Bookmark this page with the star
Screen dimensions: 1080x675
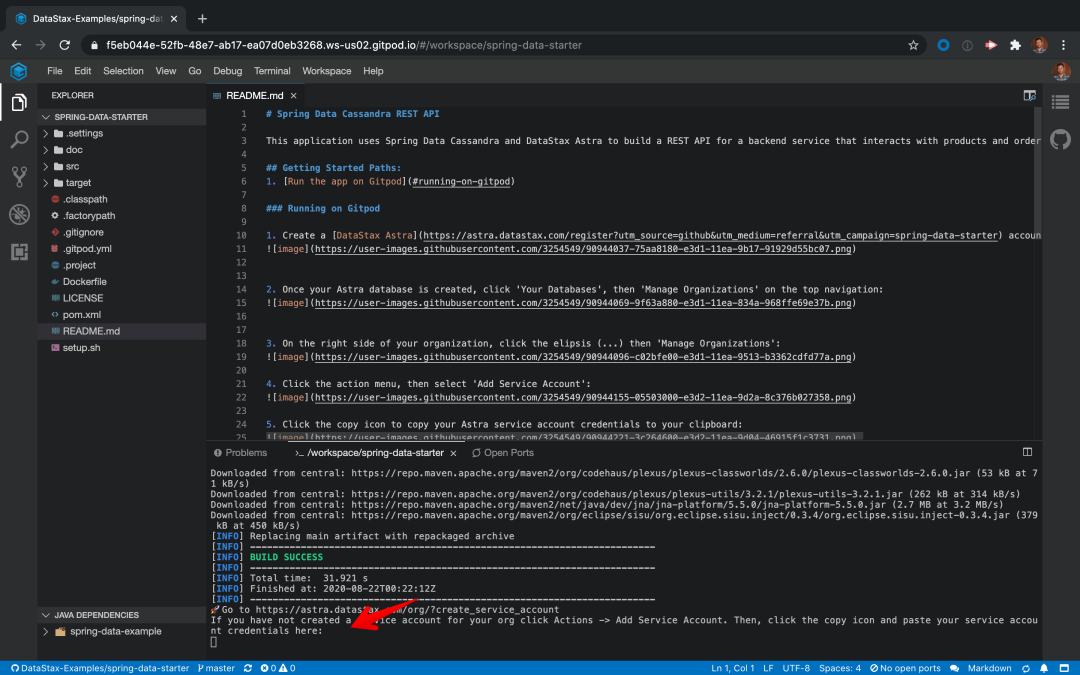(913, 45)
